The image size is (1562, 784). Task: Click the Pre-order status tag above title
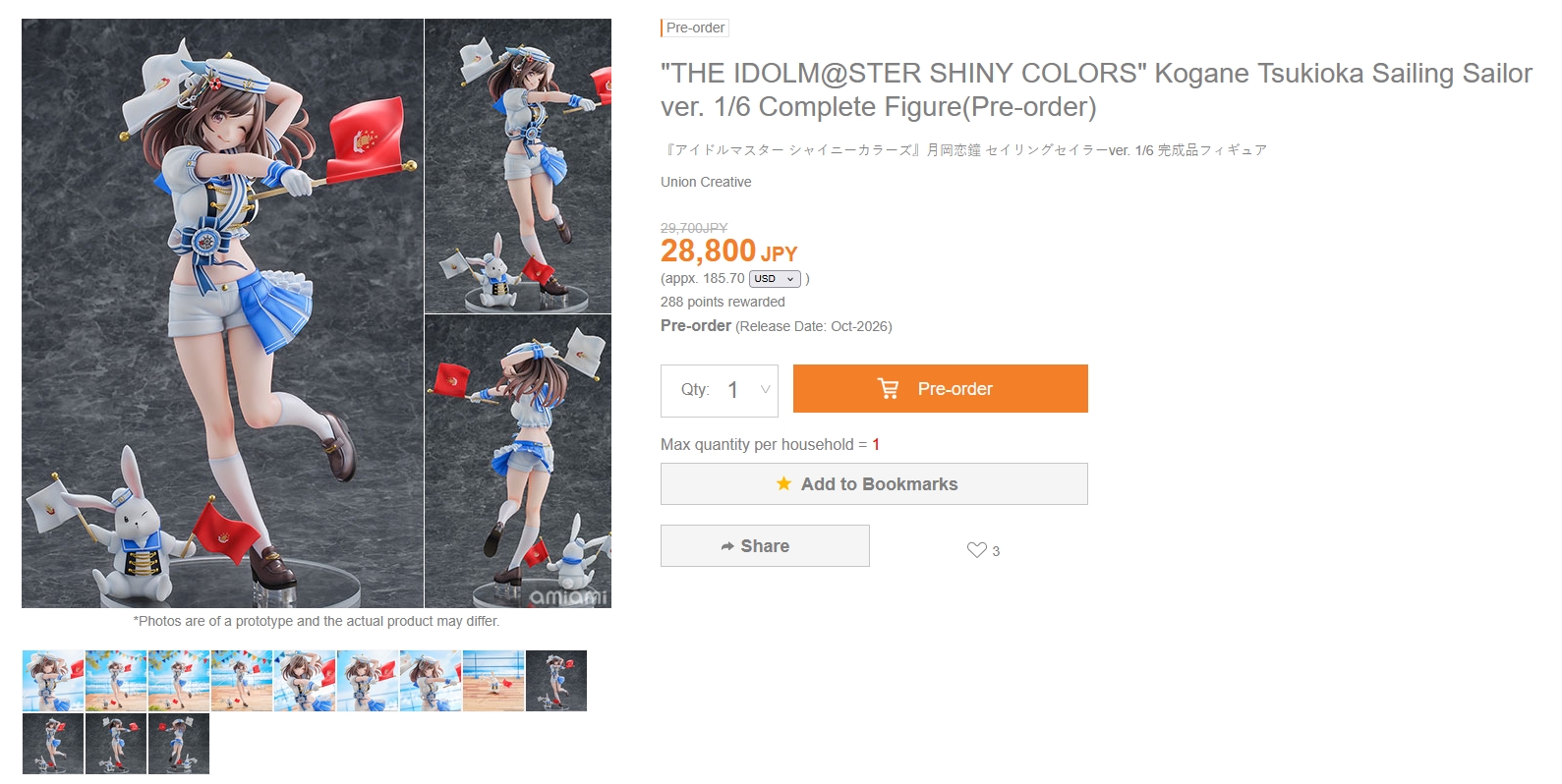pyautogui.click(x=695, y=28)
